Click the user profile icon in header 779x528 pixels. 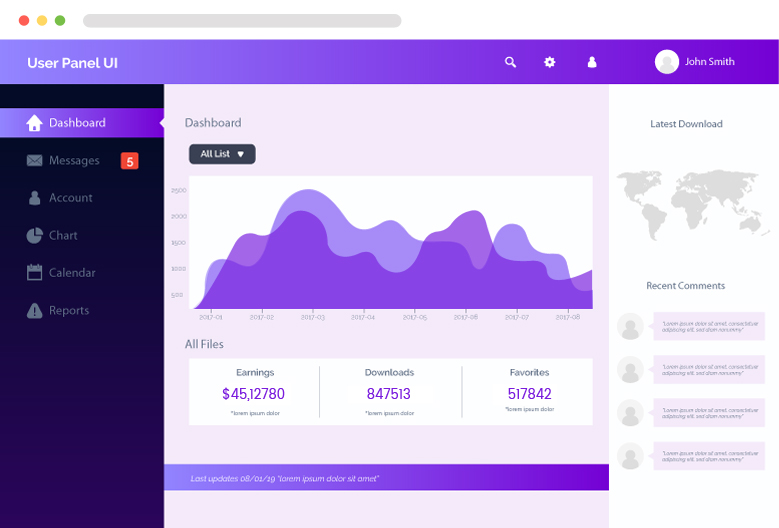click(592, 62)
